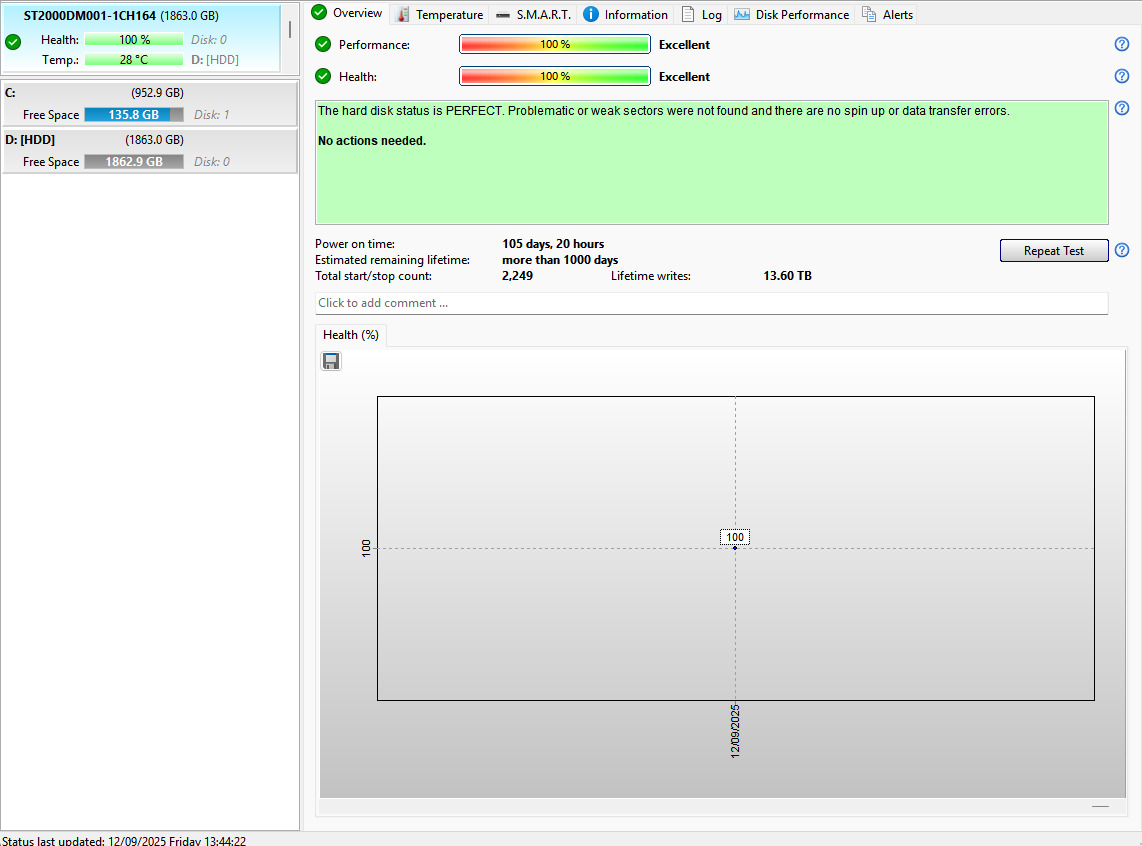Image resolution: width=1142 pixels, height=846 pixels.
Task: Click the disk list Health 100 % bar
Action: (134, 39)
